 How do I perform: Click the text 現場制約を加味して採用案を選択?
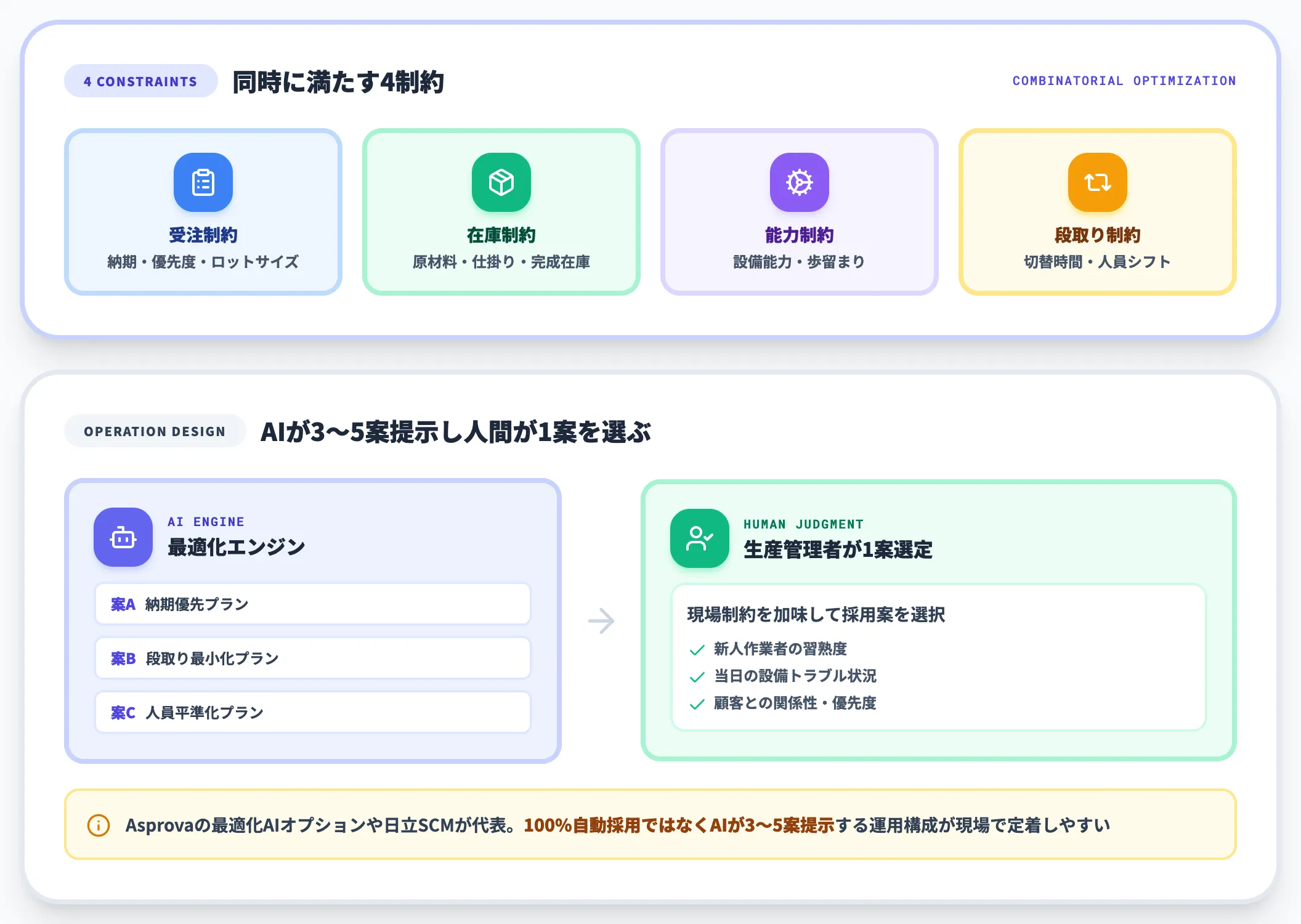tap(816, 614)
